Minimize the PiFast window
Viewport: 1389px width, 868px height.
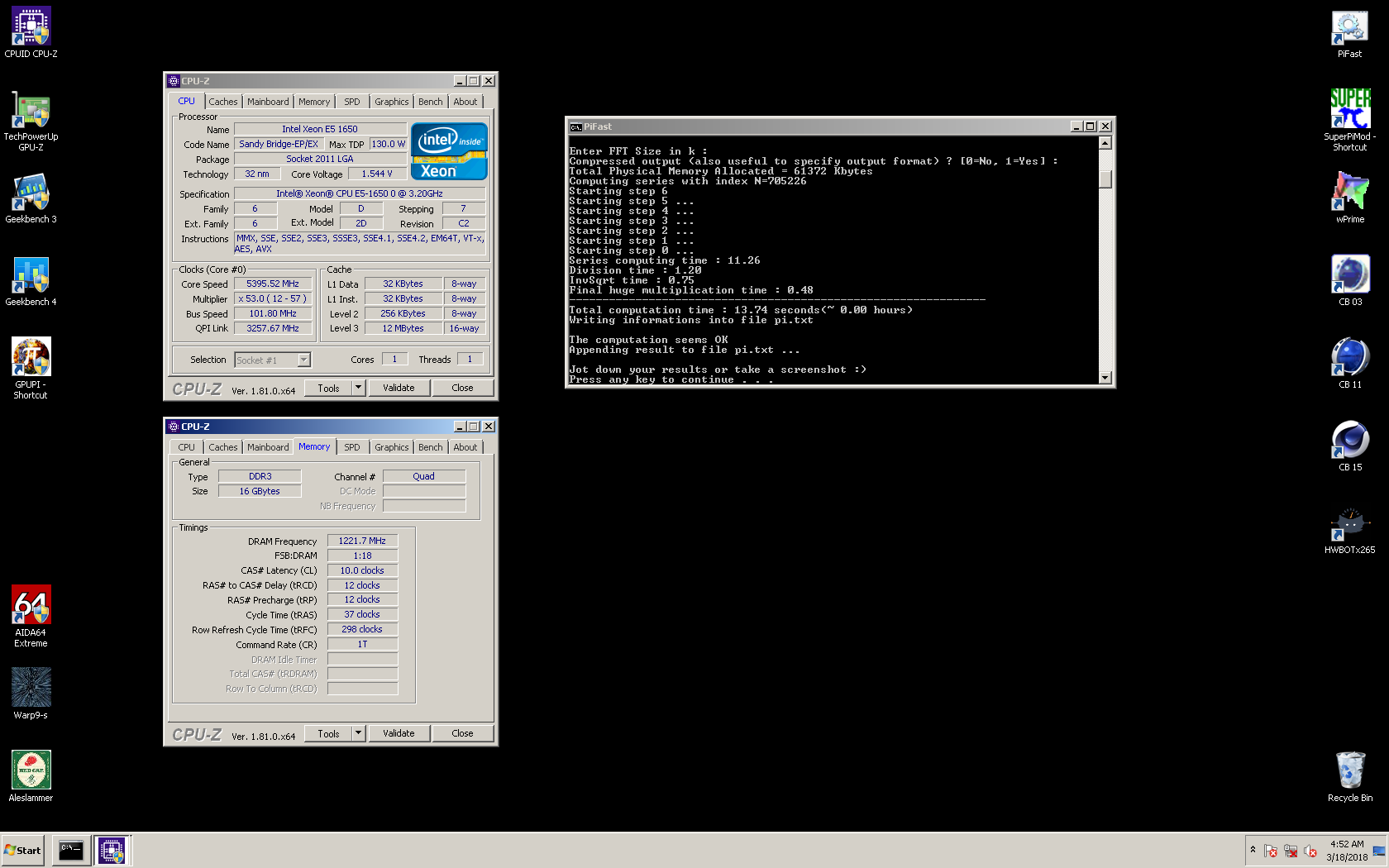(1076, 126)
